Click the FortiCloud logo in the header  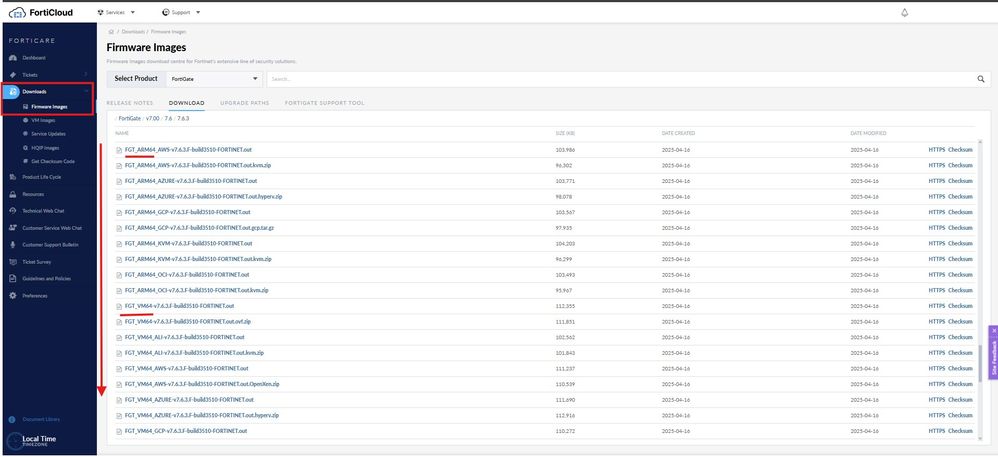pyautogui.click(x=41, y=12)
